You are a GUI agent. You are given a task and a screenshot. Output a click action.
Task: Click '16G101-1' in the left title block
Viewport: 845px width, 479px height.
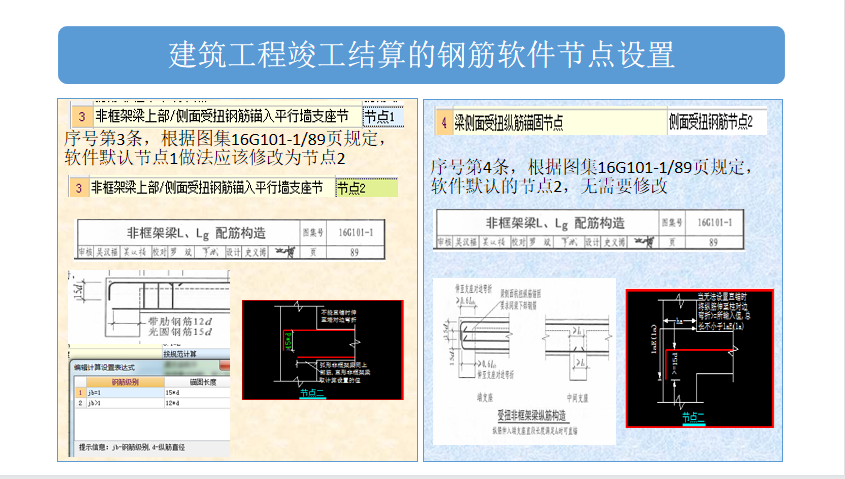point(355,233)
